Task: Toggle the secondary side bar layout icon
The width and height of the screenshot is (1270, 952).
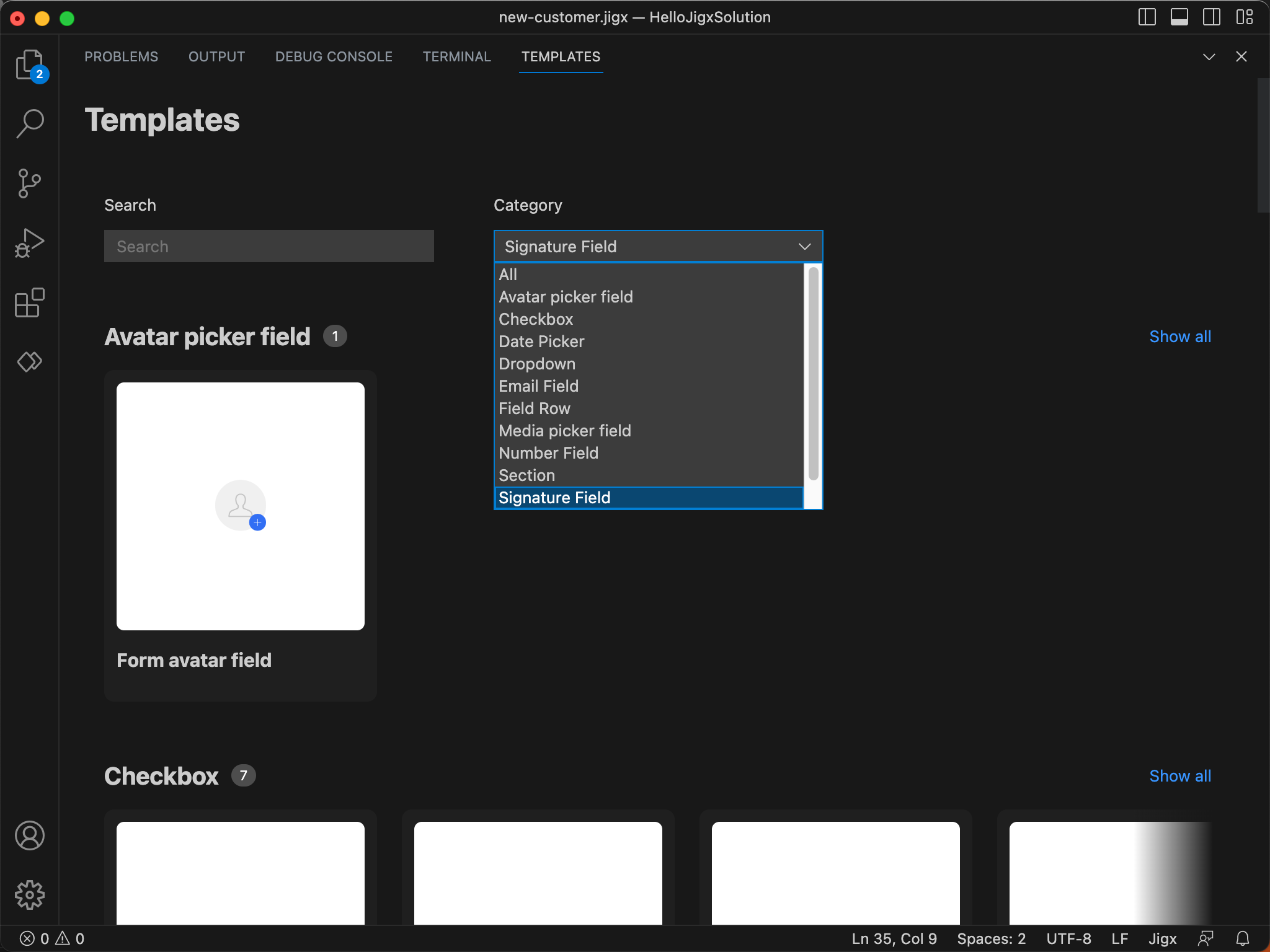Action: 1212,17
